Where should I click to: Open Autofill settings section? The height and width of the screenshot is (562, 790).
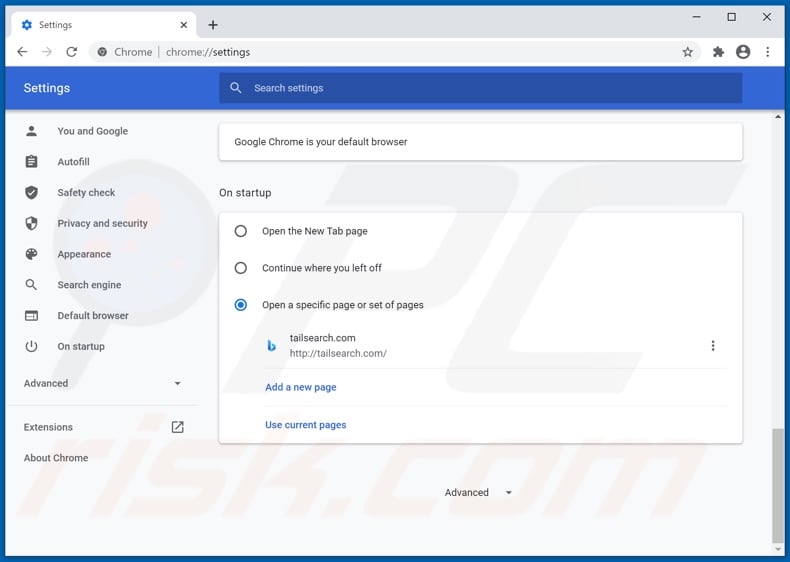[74, 162]
